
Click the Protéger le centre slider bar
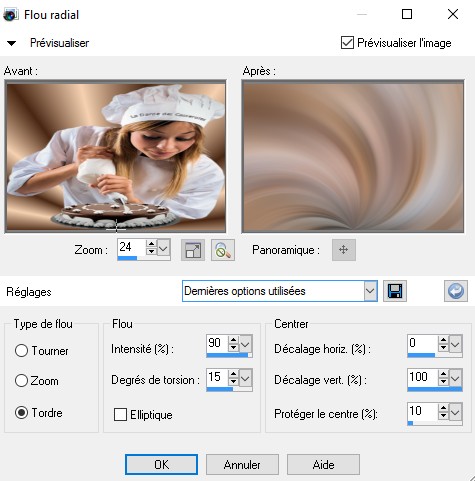[x=435, y=423]
